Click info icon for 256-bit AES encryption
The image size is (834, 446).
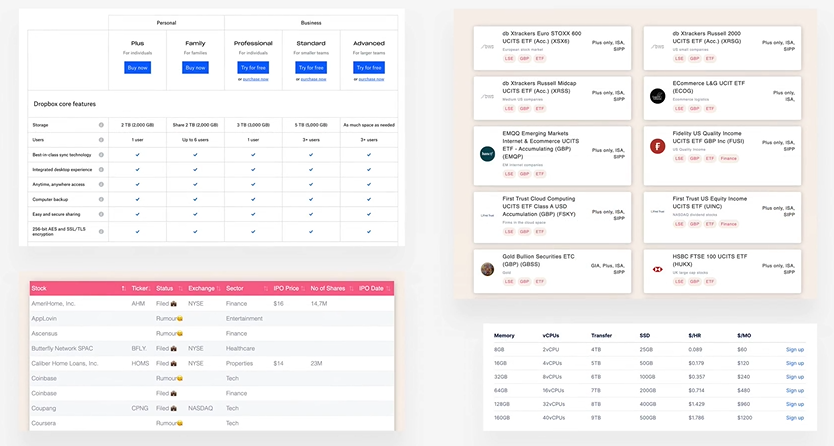tap(101, 231)
